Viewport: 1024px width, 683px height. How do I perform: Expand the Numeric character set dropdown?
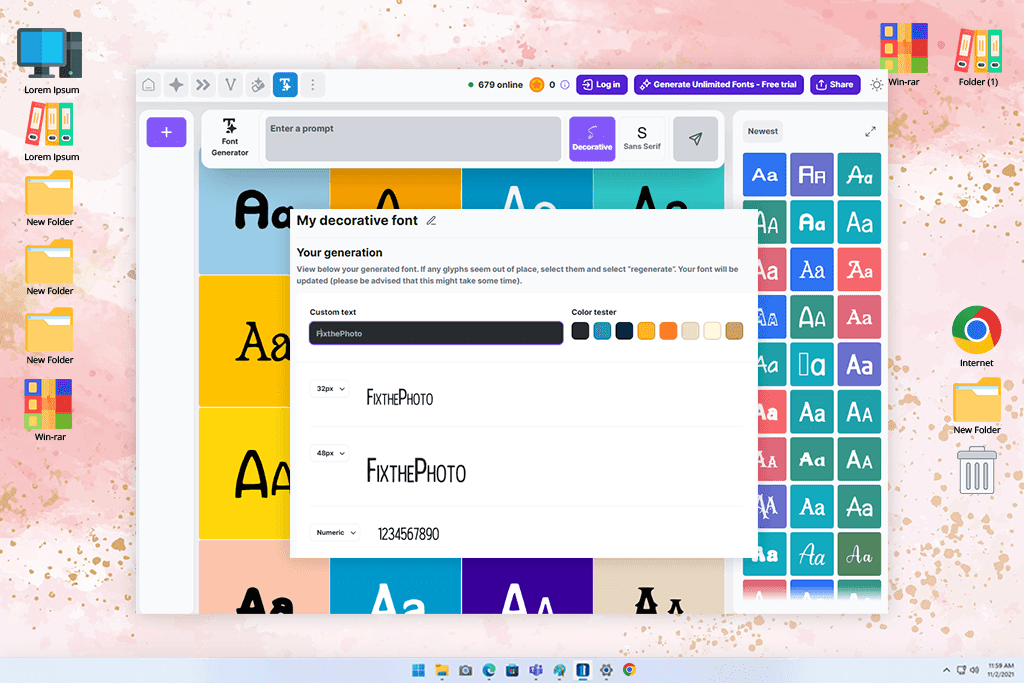tap(336, 533)
